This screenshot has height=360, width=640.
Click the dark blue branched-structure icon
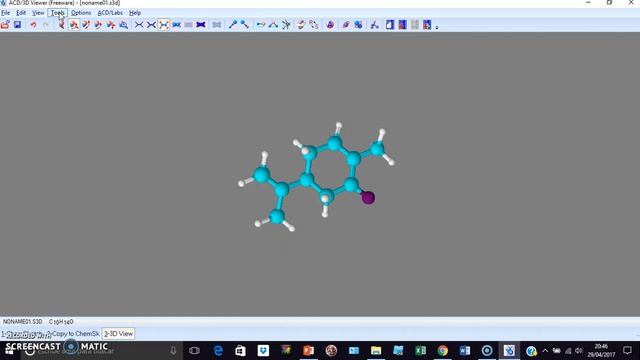[374, 25]
